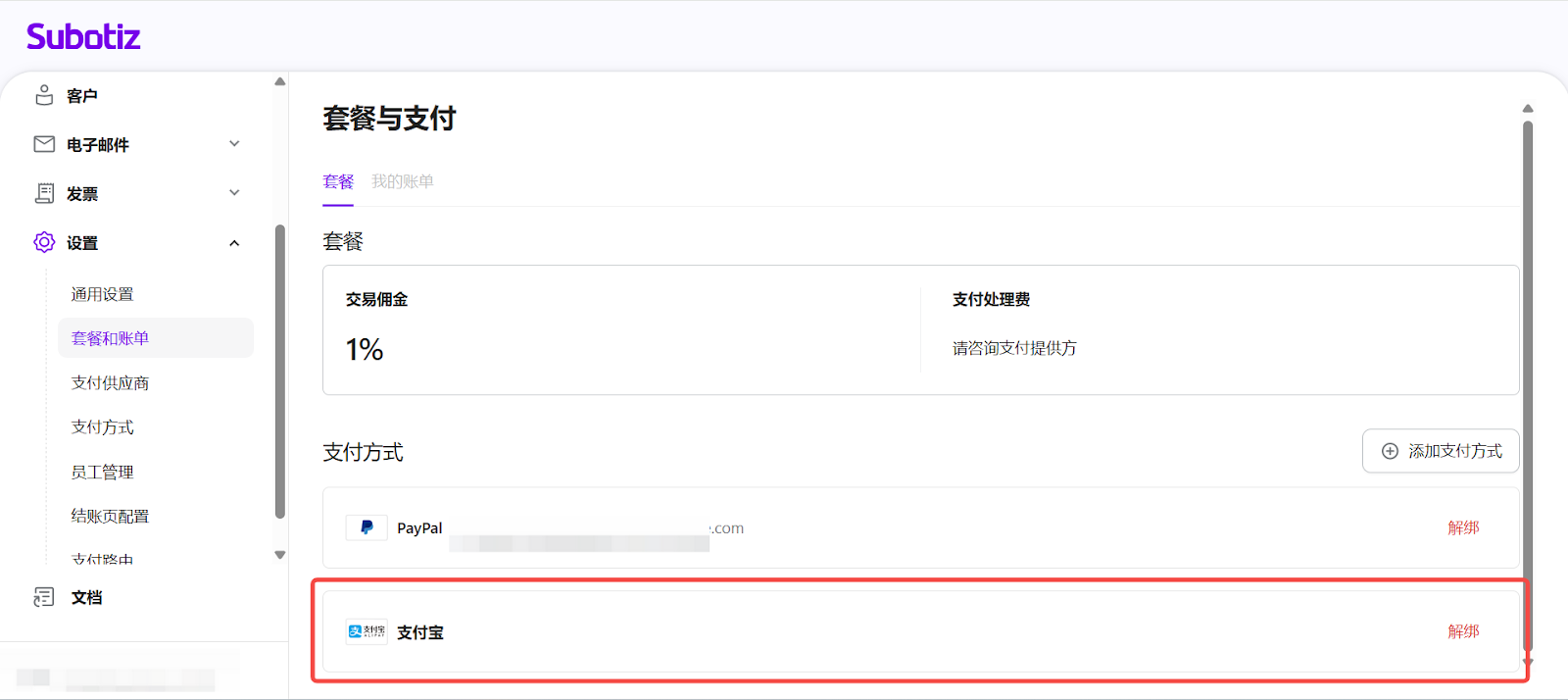
Task: Unbind 支付宝 with its 解绑 link
Action: click(1463, 631)
